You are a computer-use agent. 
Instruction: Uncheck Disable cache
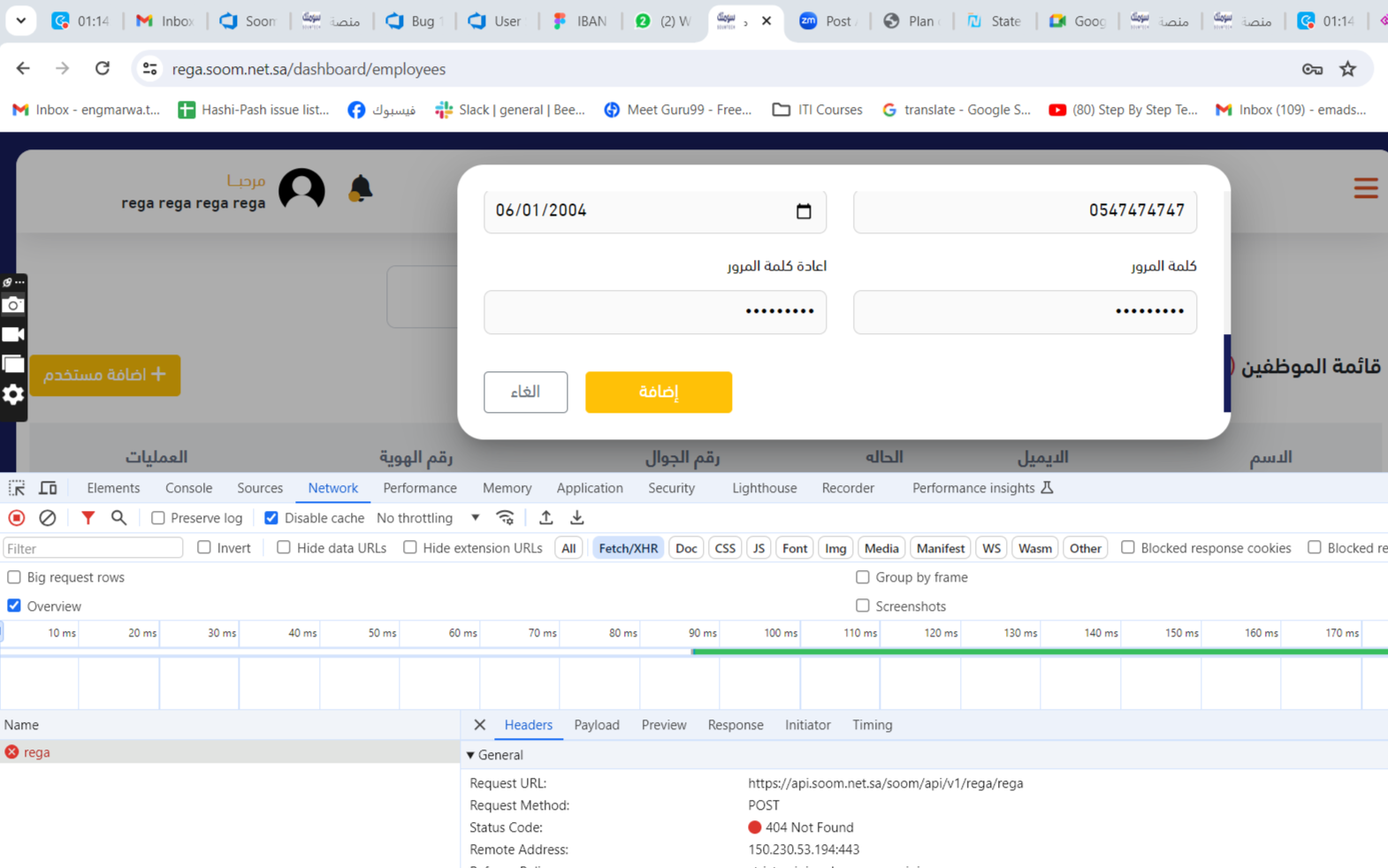271,518
